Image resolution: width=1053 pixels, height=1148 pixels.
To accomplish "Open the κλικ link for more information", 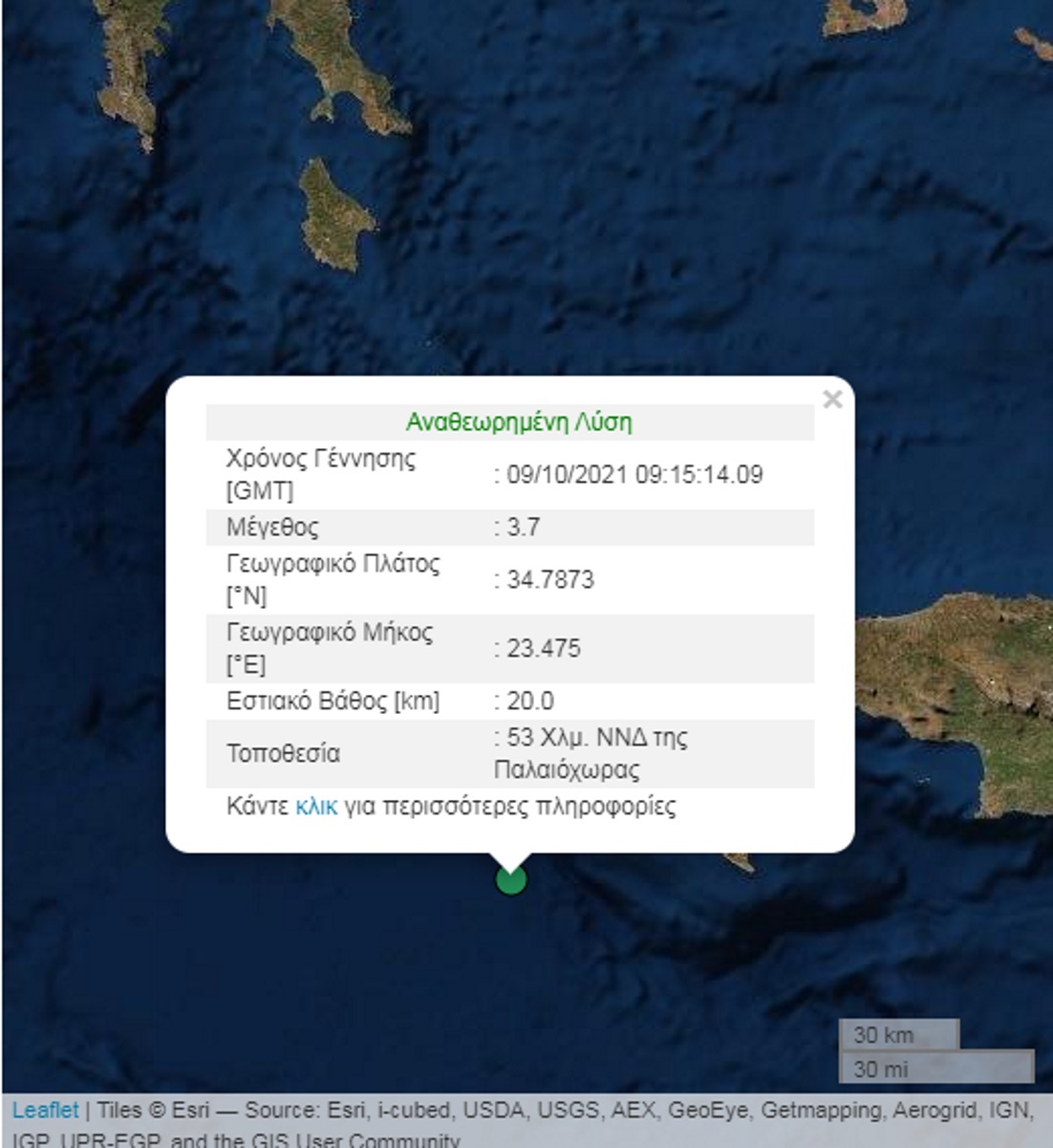I will click(x=316, y=806).
